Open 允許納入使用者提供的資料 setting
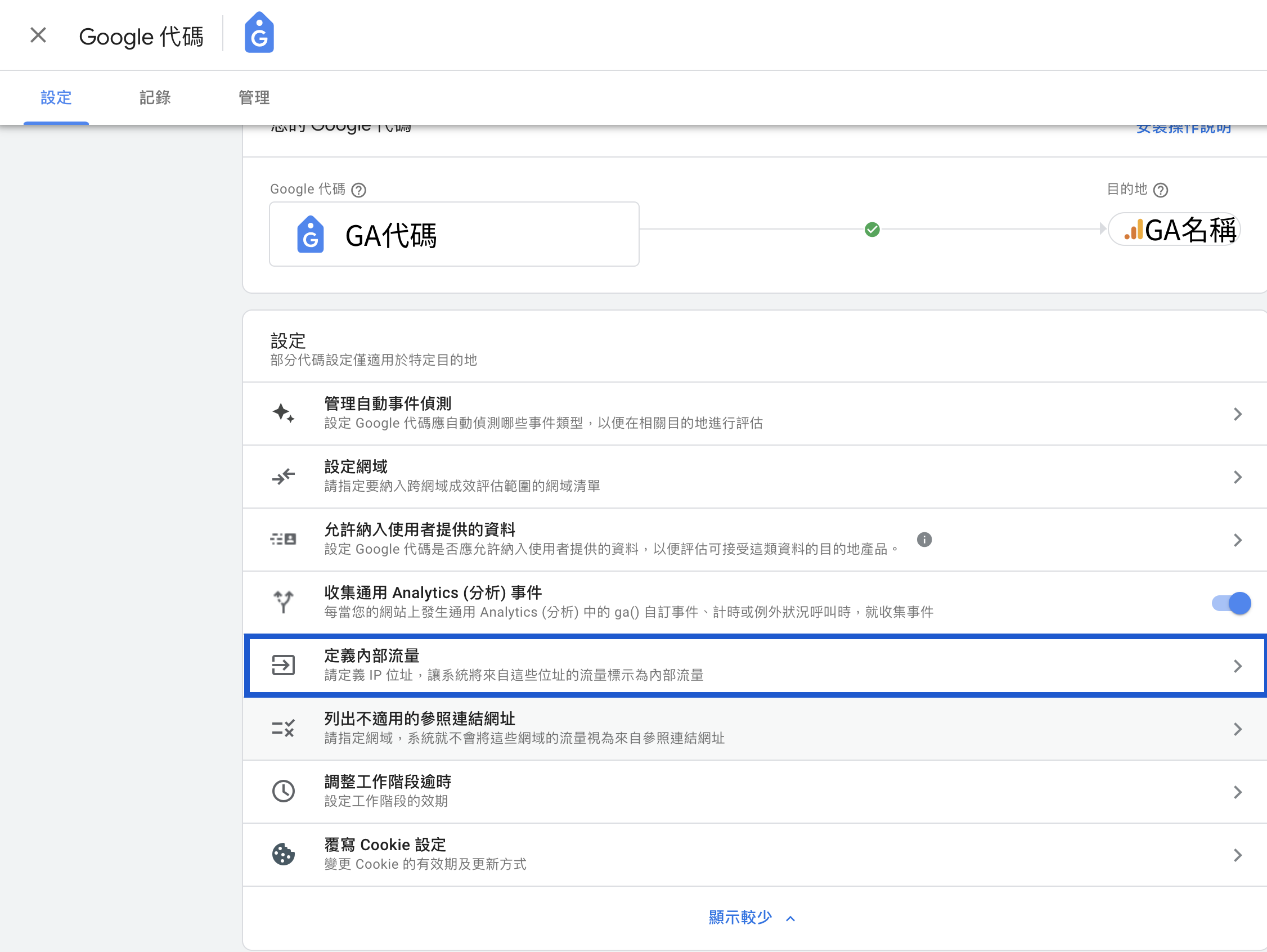This screenshot has width=1267, height=952. click(x=755, y=540)
